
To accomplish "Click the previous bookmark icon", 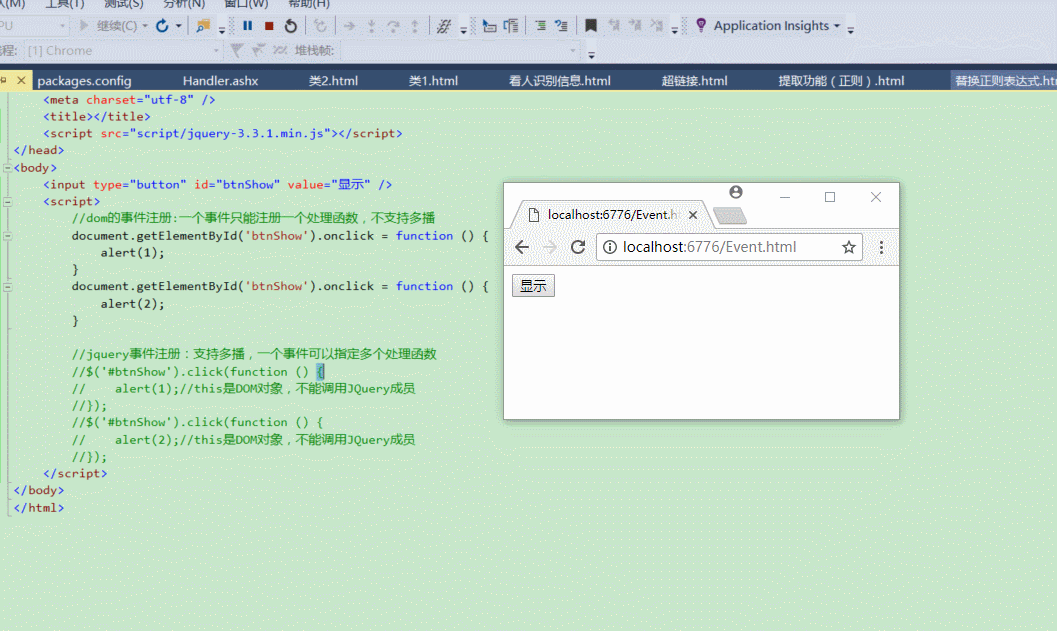I will point(613,26).
